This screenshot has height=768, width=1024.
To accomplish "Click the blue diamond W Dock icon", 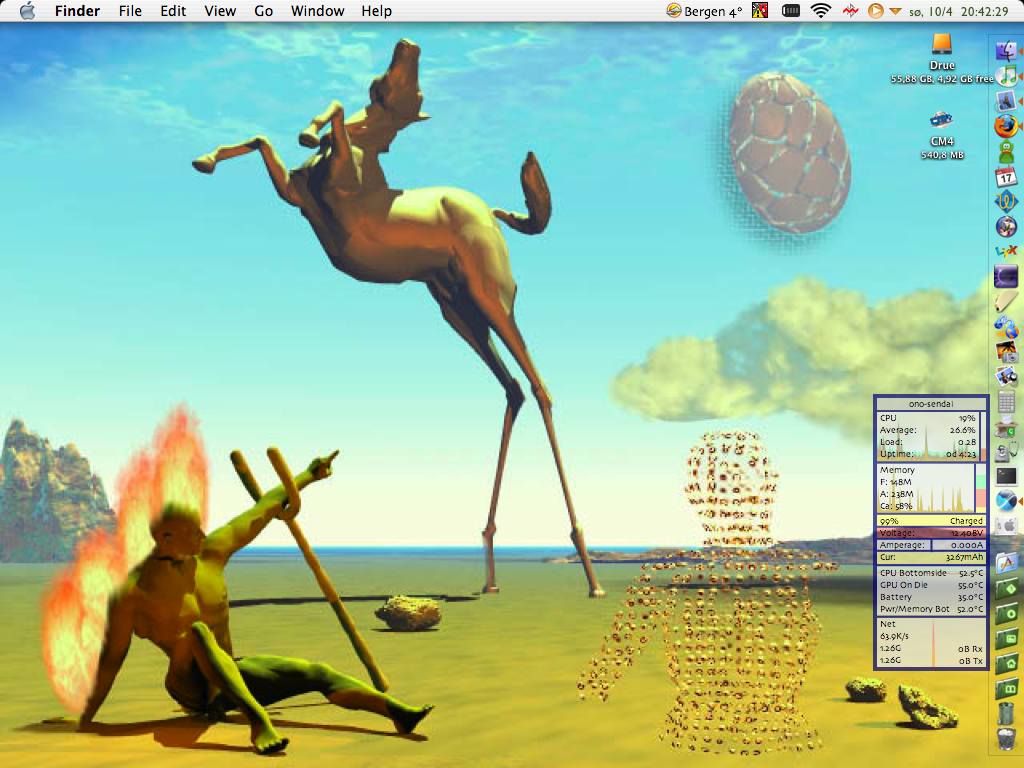I will coord(1006,201).
